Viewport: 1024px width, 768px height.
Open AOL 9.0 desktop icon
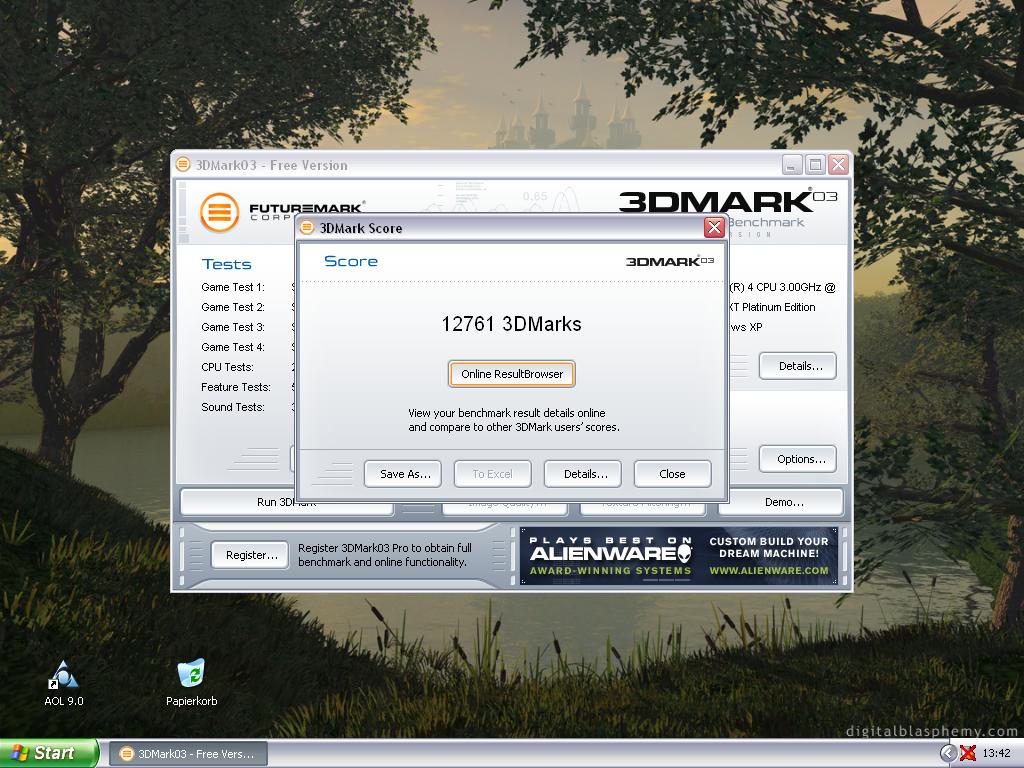pyautogui.click(x=64, y=684)
